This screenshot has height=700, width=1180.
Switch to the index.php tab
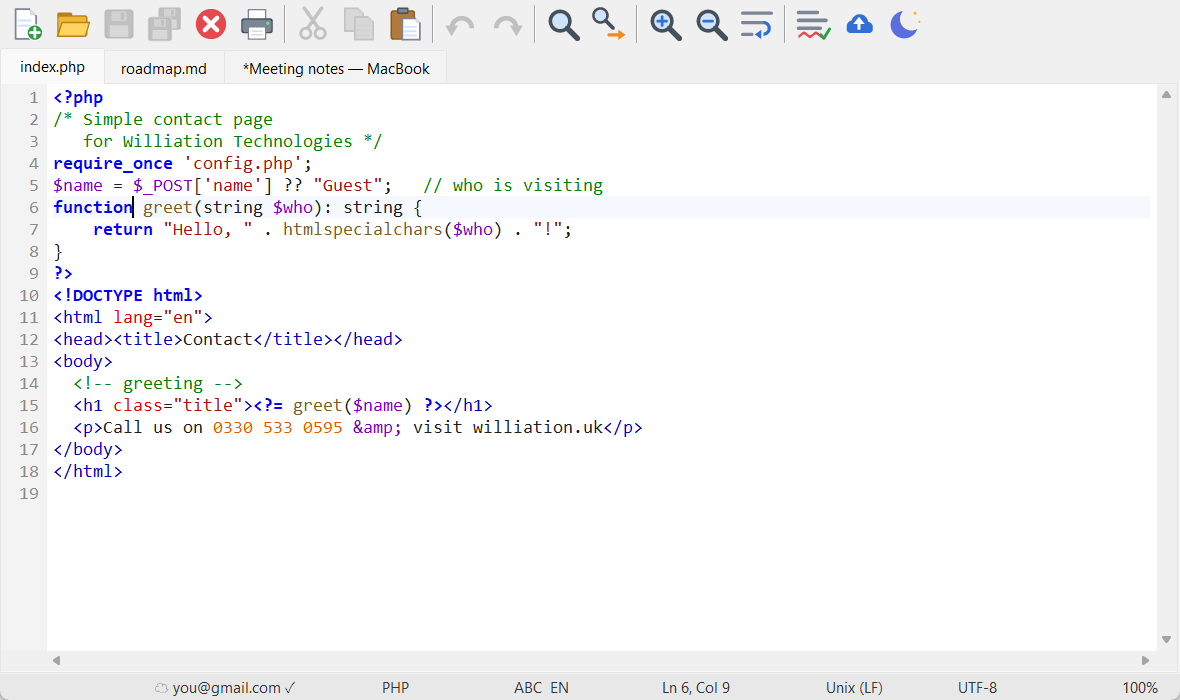point(52,67)
